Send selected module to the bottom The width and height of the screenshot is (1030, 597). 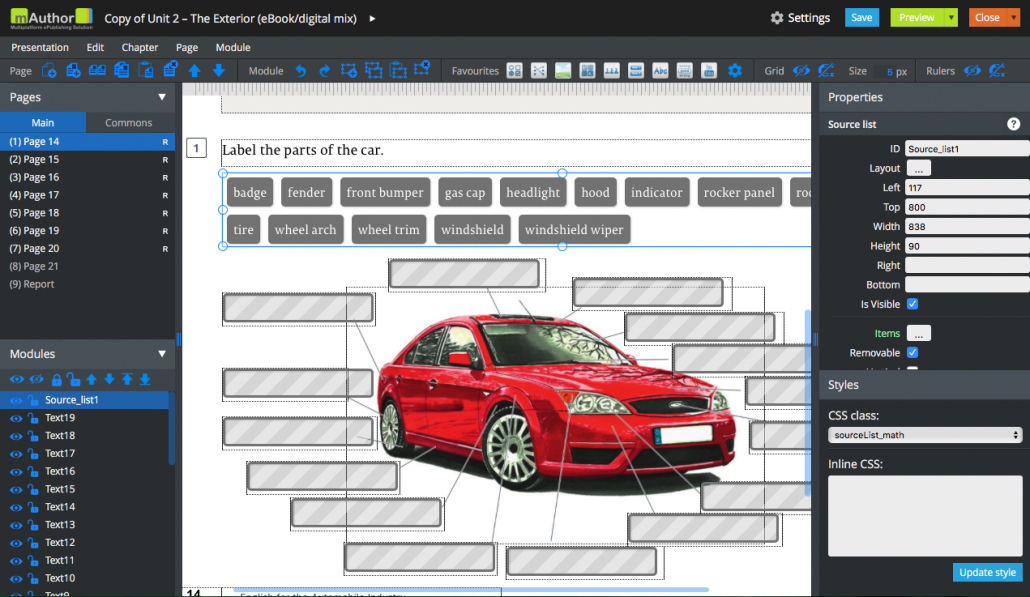tap(145, 379)
